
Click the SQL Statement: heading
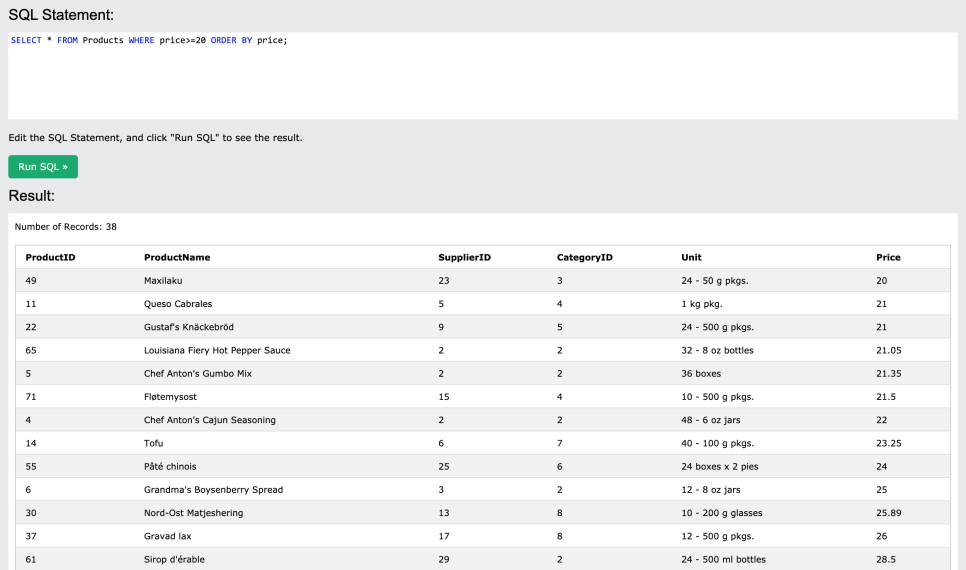61,15
